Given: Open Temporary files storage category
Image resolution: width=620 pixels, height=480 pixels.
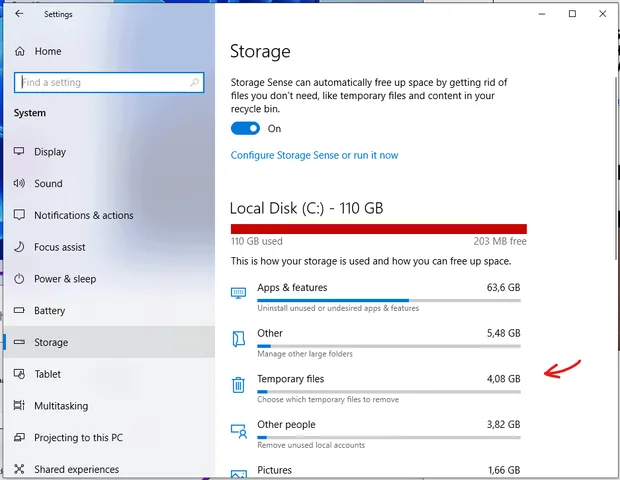Looking at the screenshot, I should coord(376,389).
